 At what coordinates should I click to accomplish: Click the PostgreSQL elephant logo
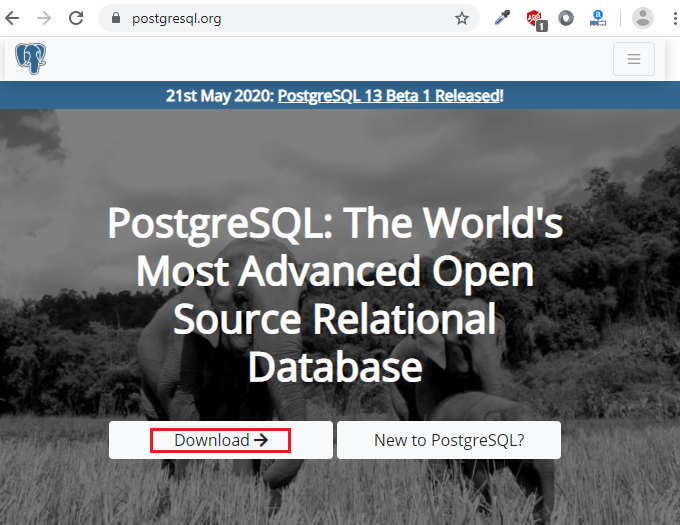(x=31, y=59)
